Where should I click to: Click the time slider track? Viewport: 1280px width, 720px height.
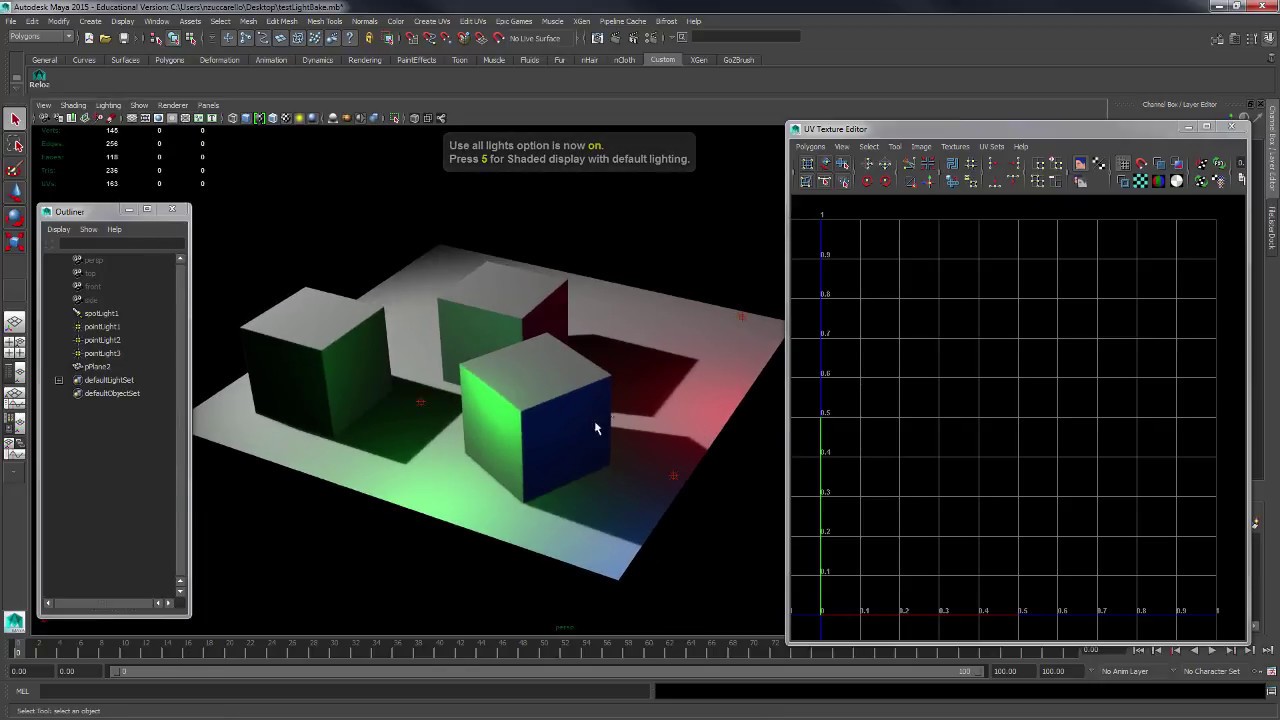click(x=400, y=650)
